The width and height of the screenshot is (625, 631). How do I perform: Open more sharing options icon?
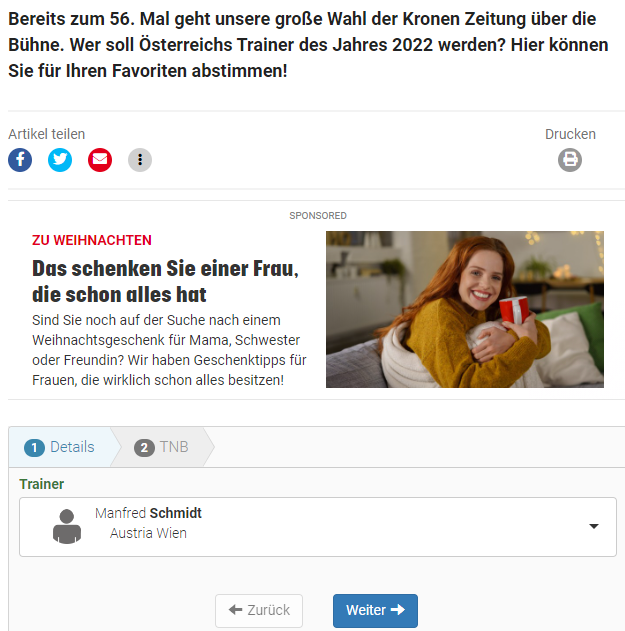(x=140, y=160)
